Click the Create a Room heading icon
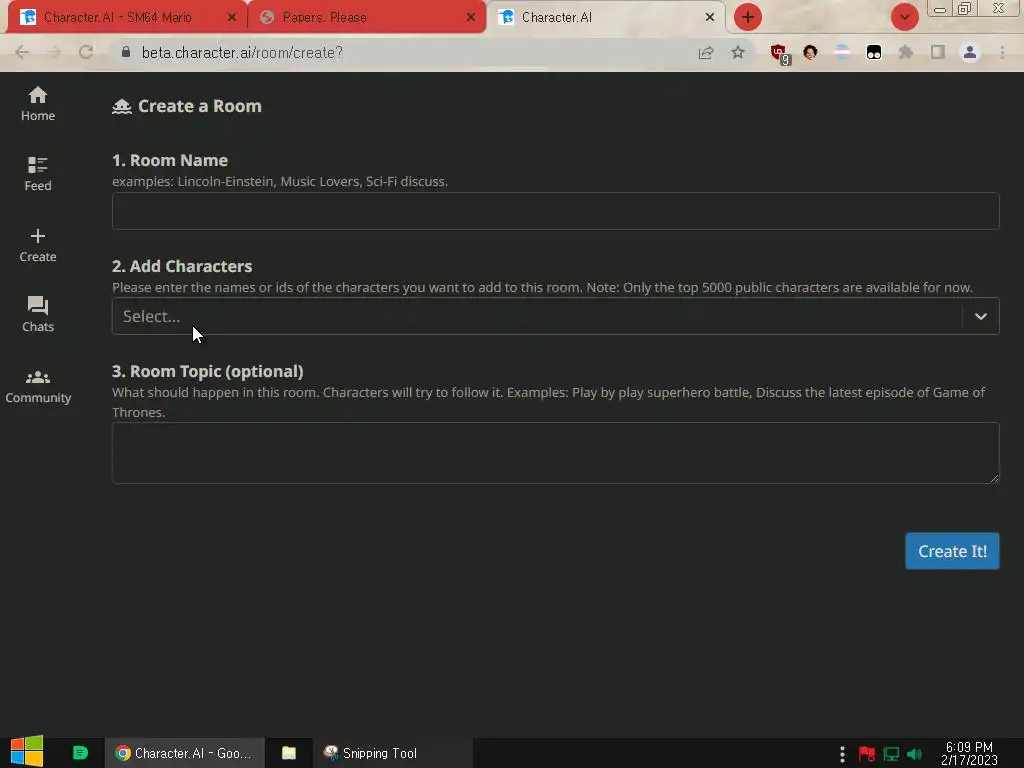 [x=122, y=106]
